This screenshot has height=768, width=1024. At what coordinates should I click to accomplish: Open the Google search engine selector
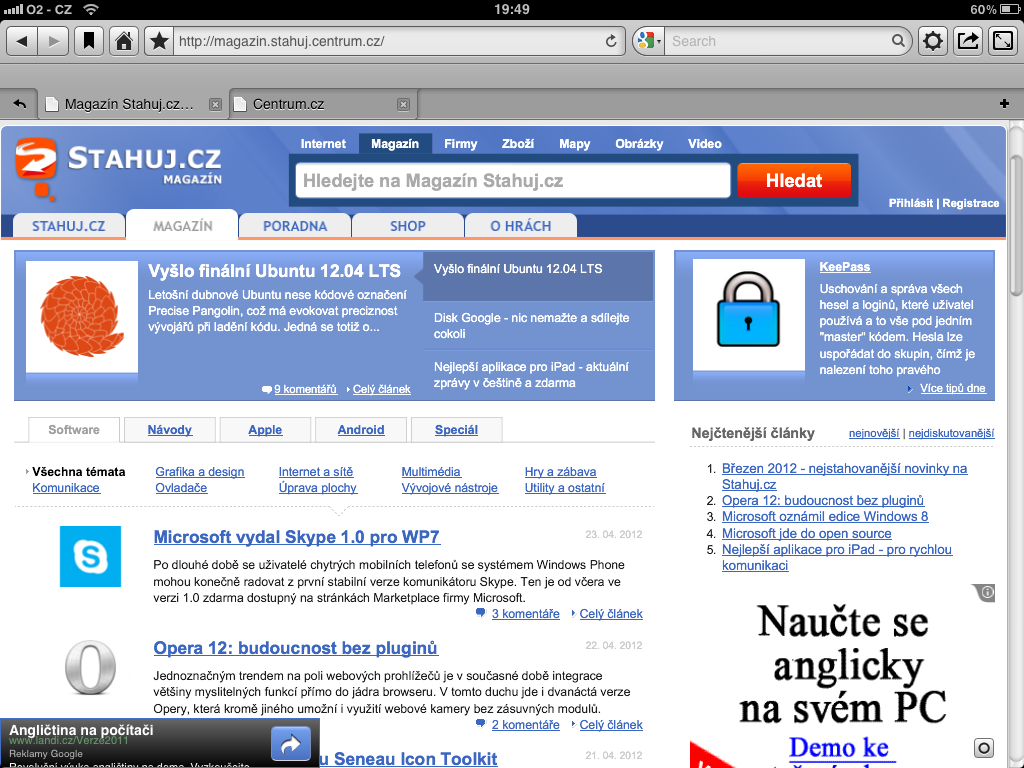click(648, 41)
